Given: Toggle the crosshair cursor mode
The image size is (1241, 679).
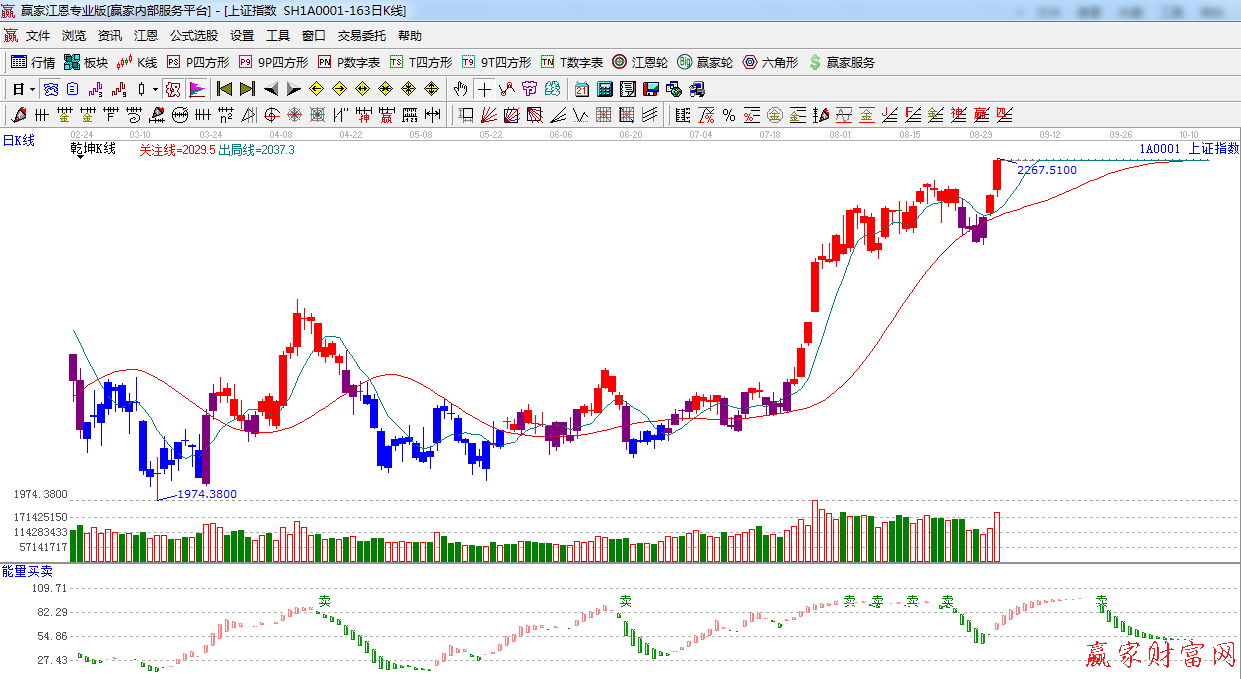Looking at the screenshot, I should point(484,89).
